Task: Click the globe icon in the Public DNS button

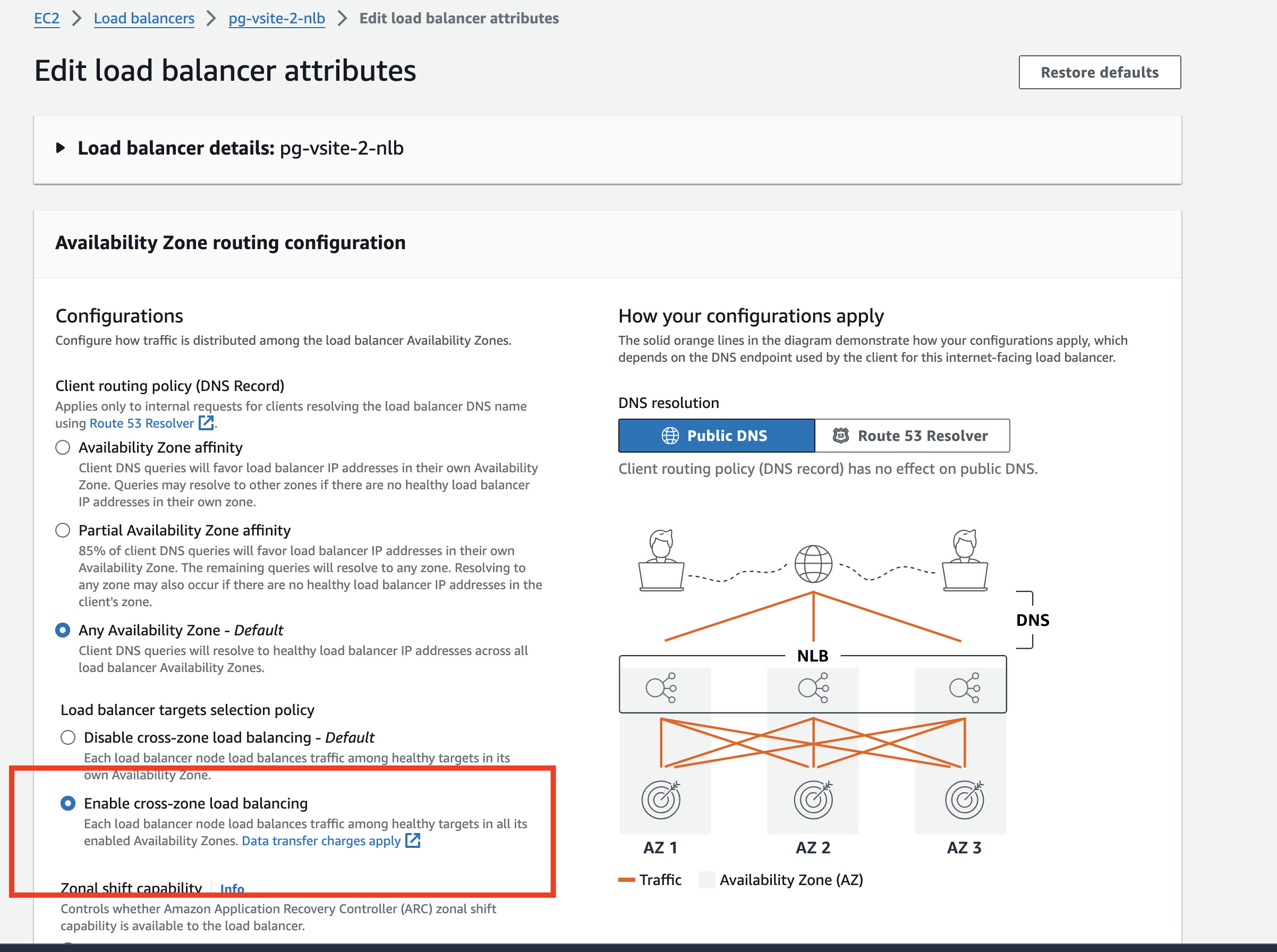Action: click(x=670, y=436)
